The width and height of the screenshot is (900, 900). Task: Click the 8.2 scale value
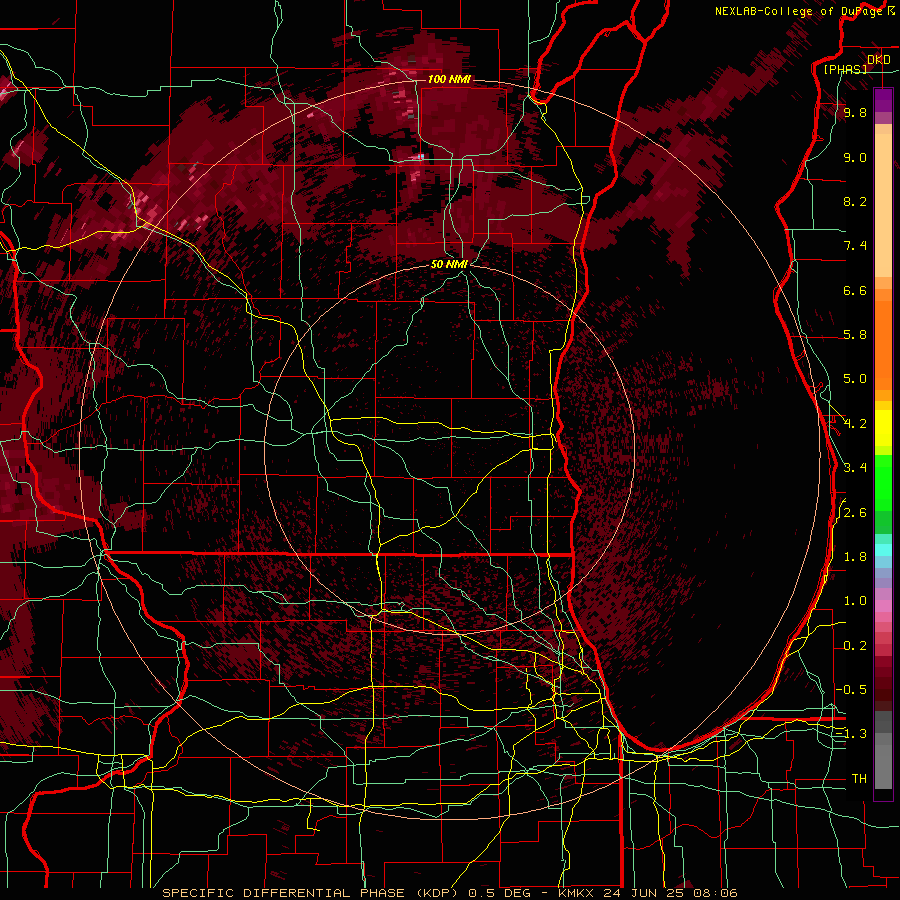(855, 202)
